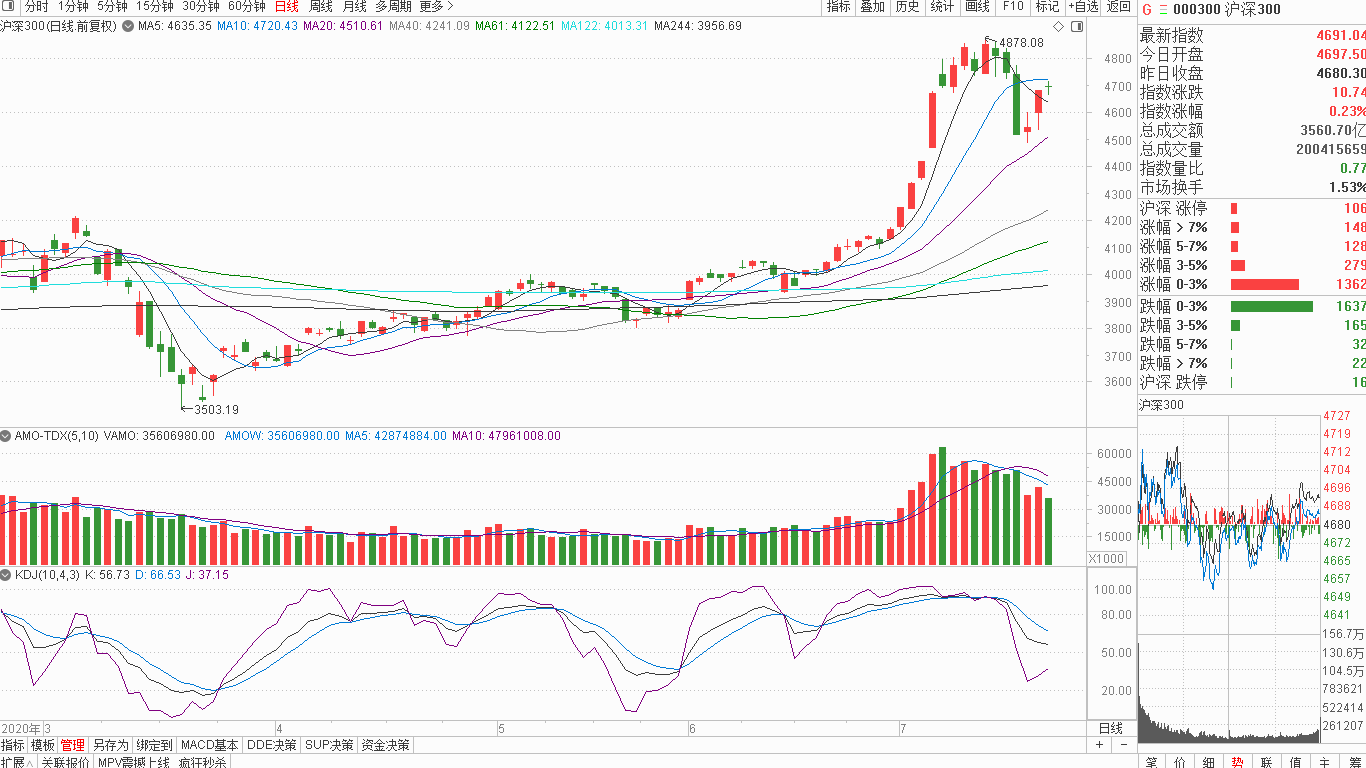Open the 更多 timeframe menu
The height and width of the screenshot is (768, 1366).
click(x=436, y=7)
